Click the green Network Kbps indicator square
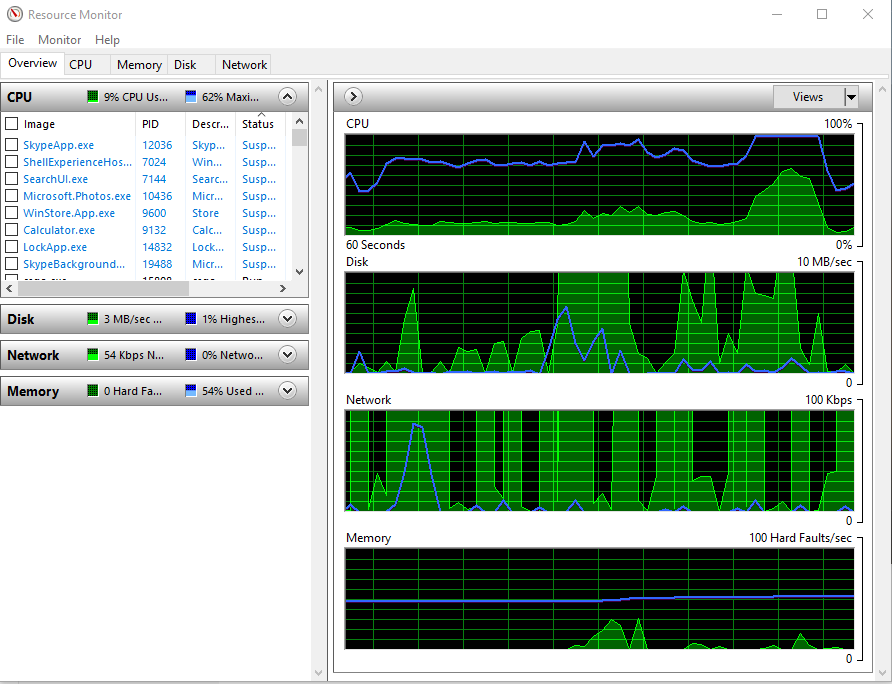 pyautogui.click(x=93, y=355)
